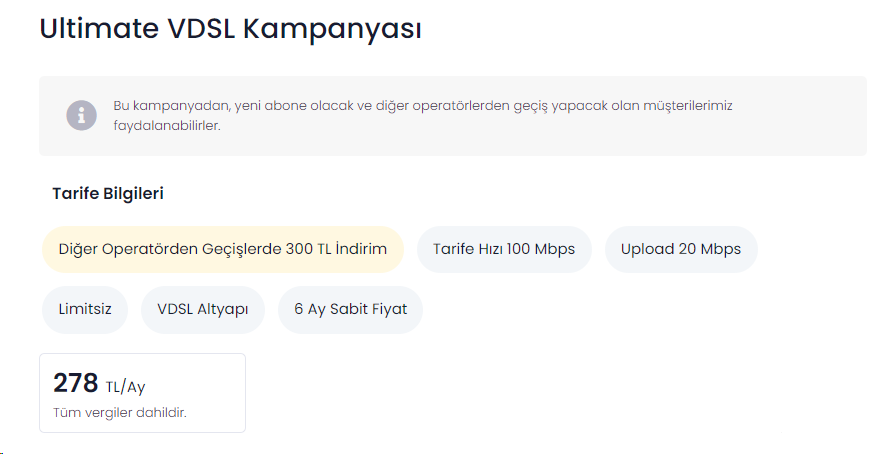Click the word Ultimate in the page title

point(97,28)
